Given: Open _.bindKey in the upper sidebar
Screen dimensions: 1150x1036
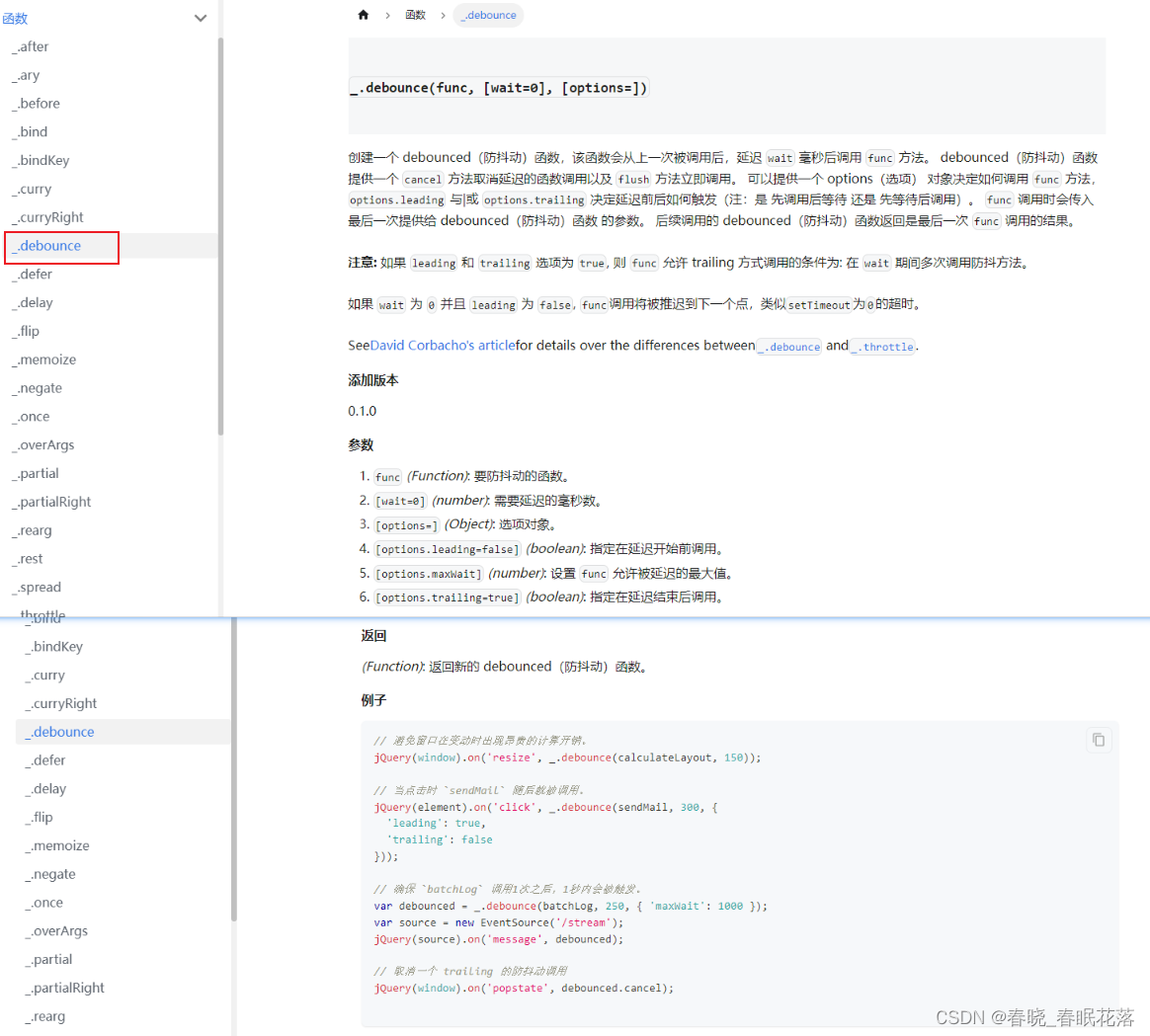Looking at the screenshot, I should pyautogui.click(x=41, y=161).
